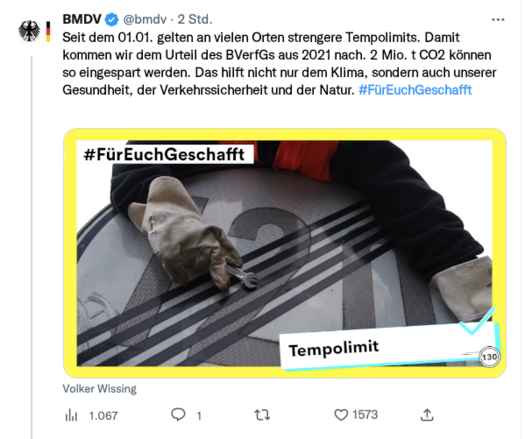Open the three-dot more options menu
Screen dimensions: 525x439
pos(498,20)
